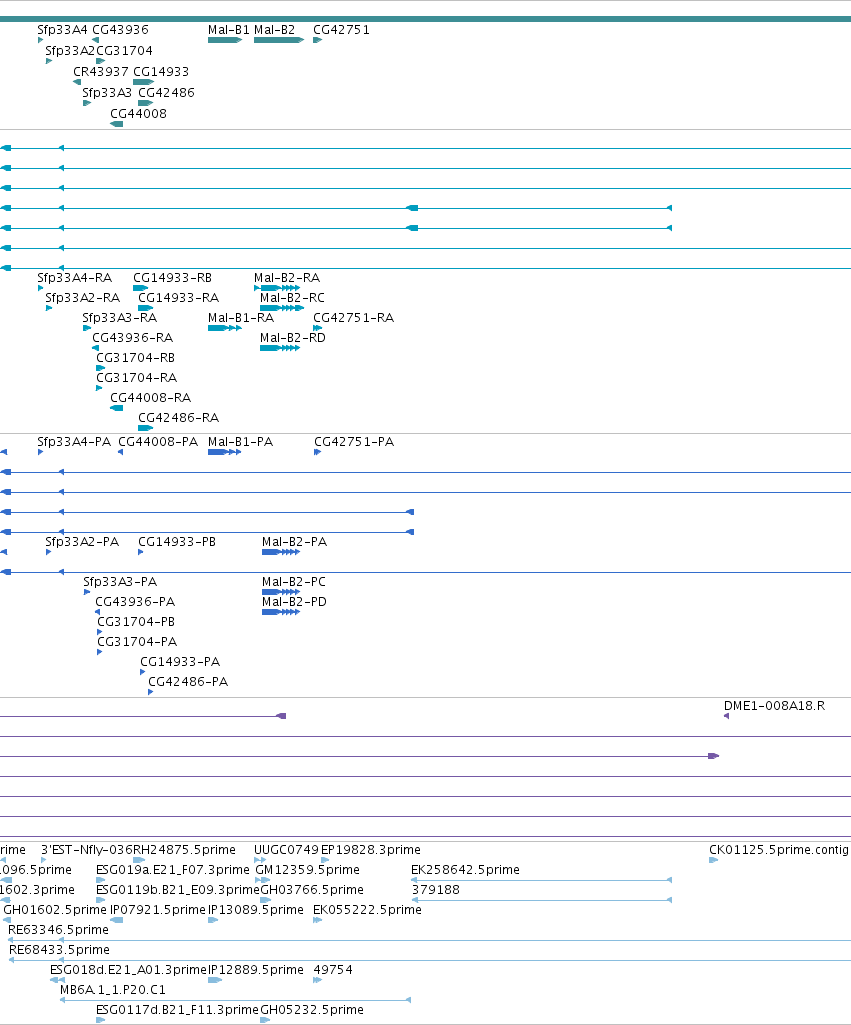Open protein CG14933-PB
Viewport: 851px width, 1025px height.
[x=177, y=542]
